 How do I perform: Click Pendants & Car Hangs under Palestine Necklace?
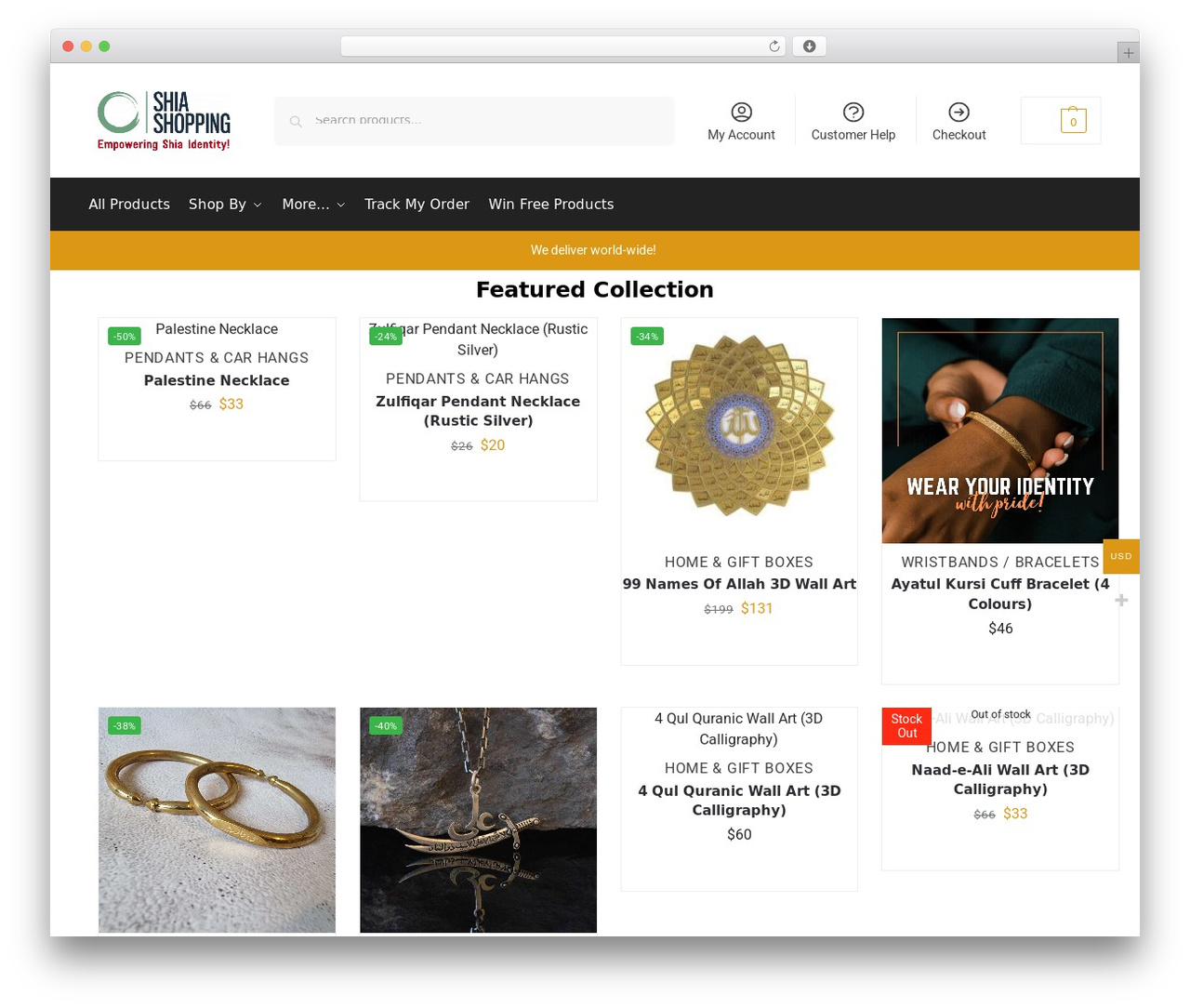217,358
